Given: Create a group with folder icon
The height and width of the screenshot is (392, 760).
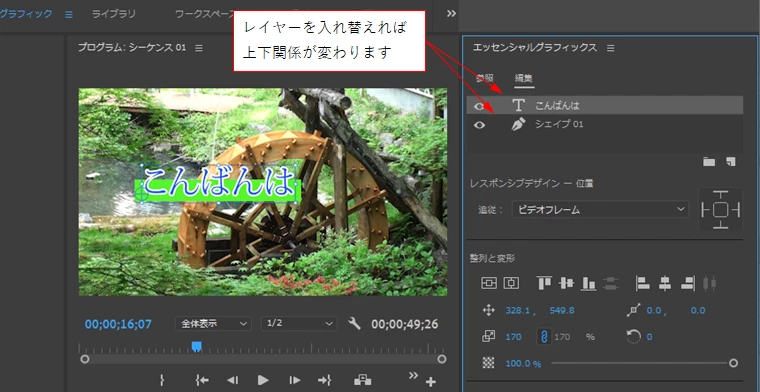Looking at the screenshot, I should [709, 161].
